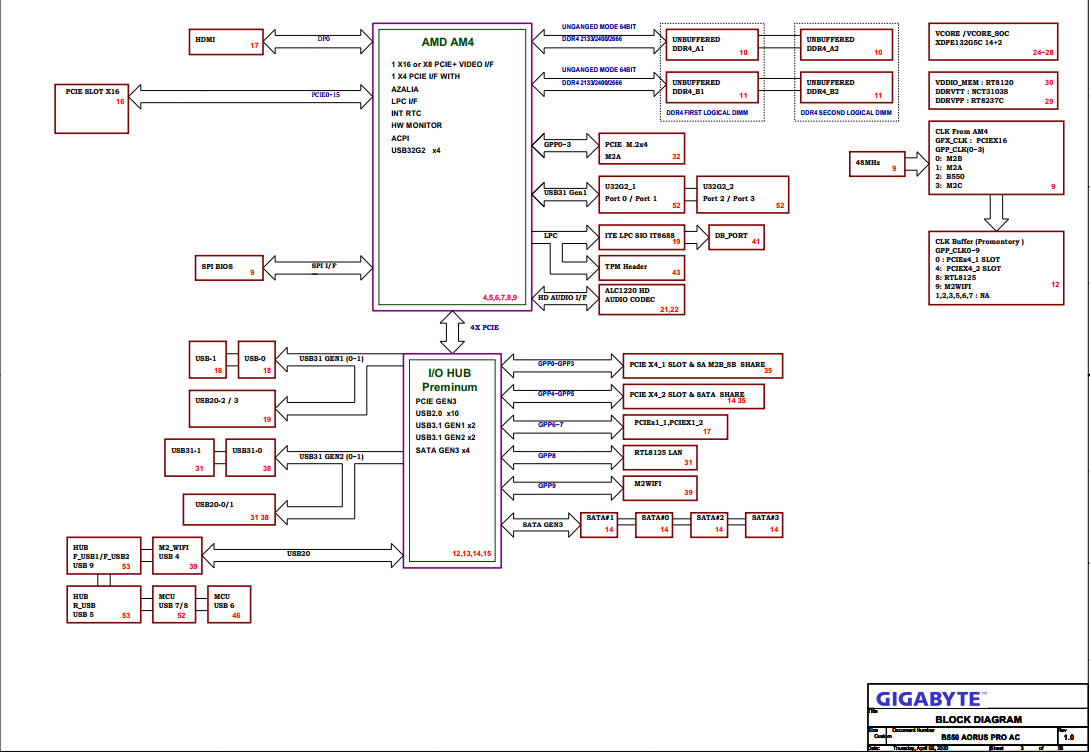
Task: Click the I/O HUB heading
Action: pyautogui.click(x=449, y=373)
